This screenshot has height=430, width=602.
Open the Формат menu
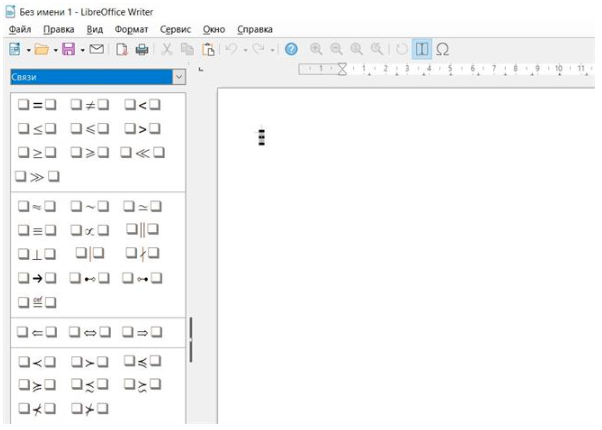(x=131, y=29)
